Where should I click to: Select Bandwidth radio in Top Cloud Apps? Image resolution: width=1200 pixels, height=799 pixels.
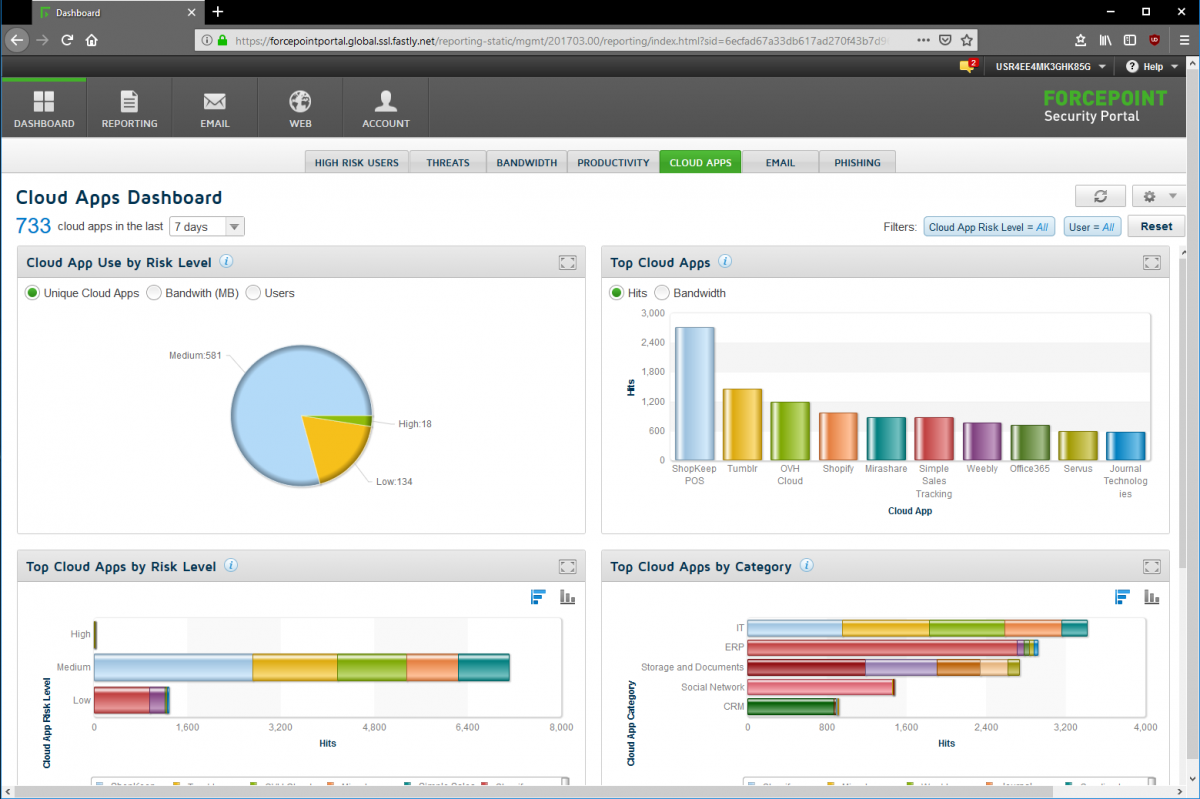pos(662,293)
